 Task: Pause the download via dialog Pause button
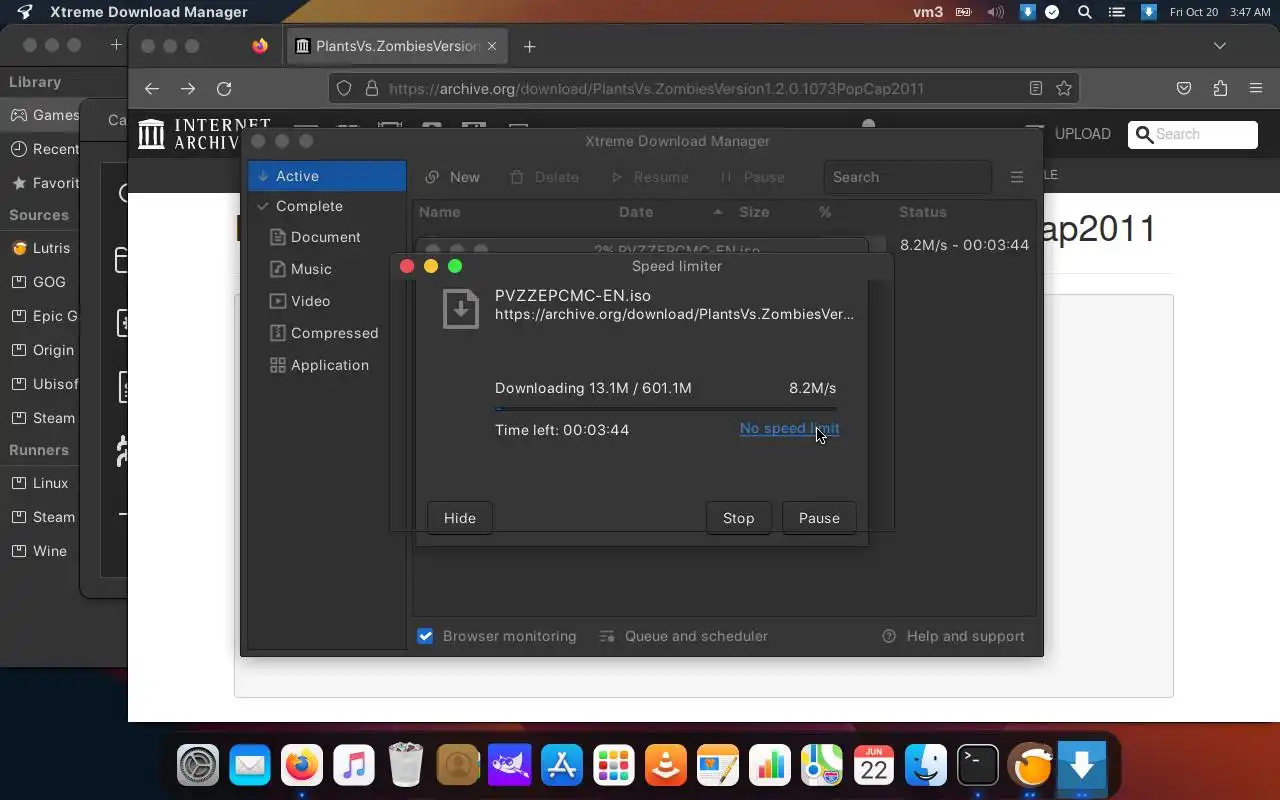click(x=819, y=518)
